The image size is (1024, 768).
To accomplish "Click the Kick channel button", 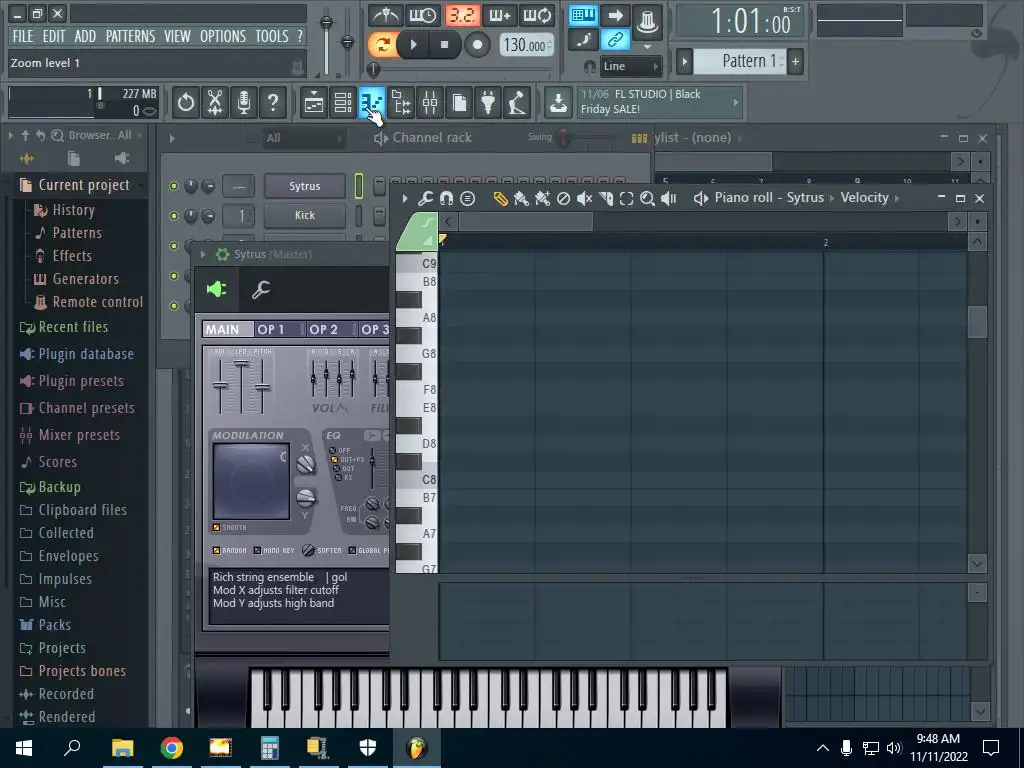I will point(305,216).
